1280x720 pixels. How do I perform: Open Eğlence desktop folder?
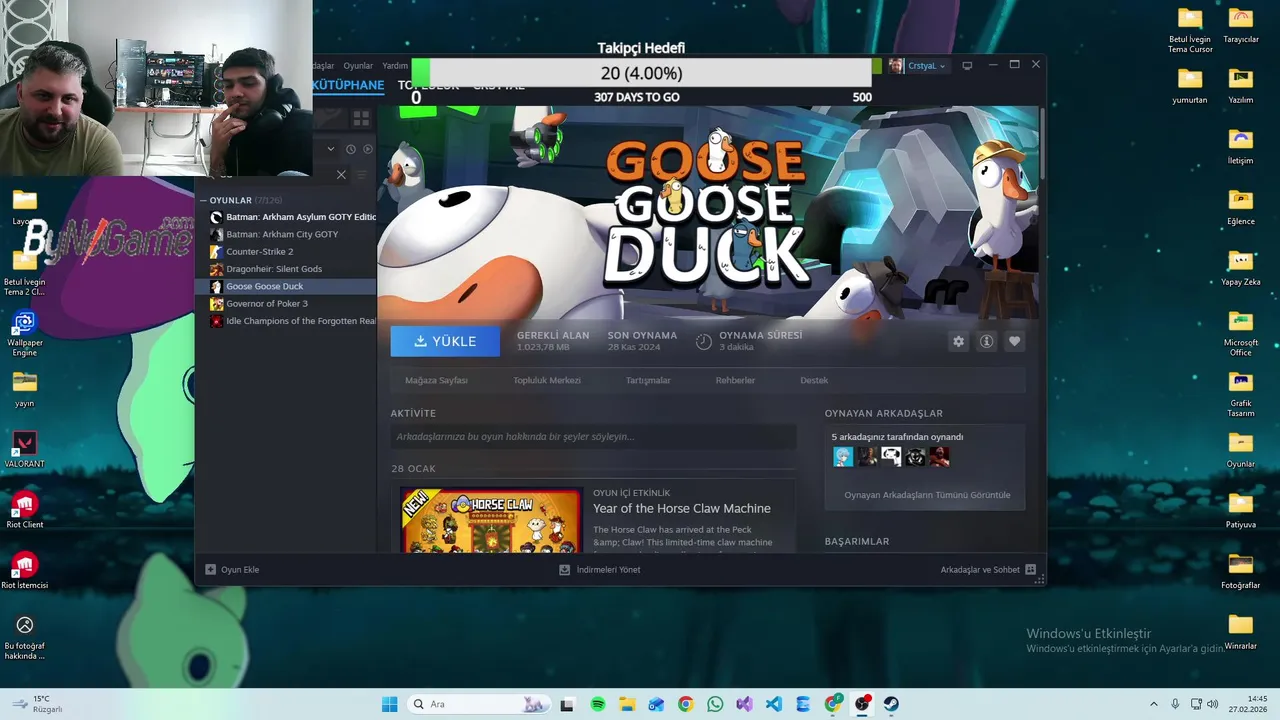click(x=1241, y=207)
